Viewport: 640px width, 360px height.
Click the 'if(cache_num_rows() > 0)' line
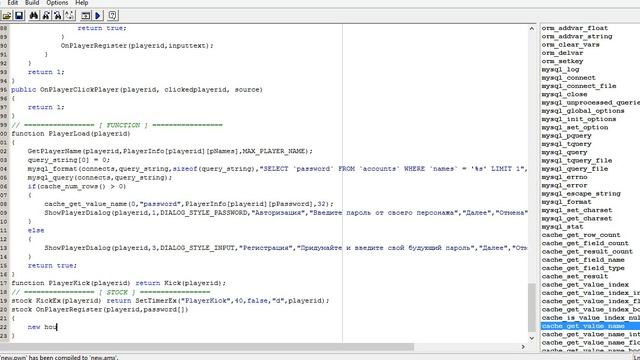click(77, 187)
